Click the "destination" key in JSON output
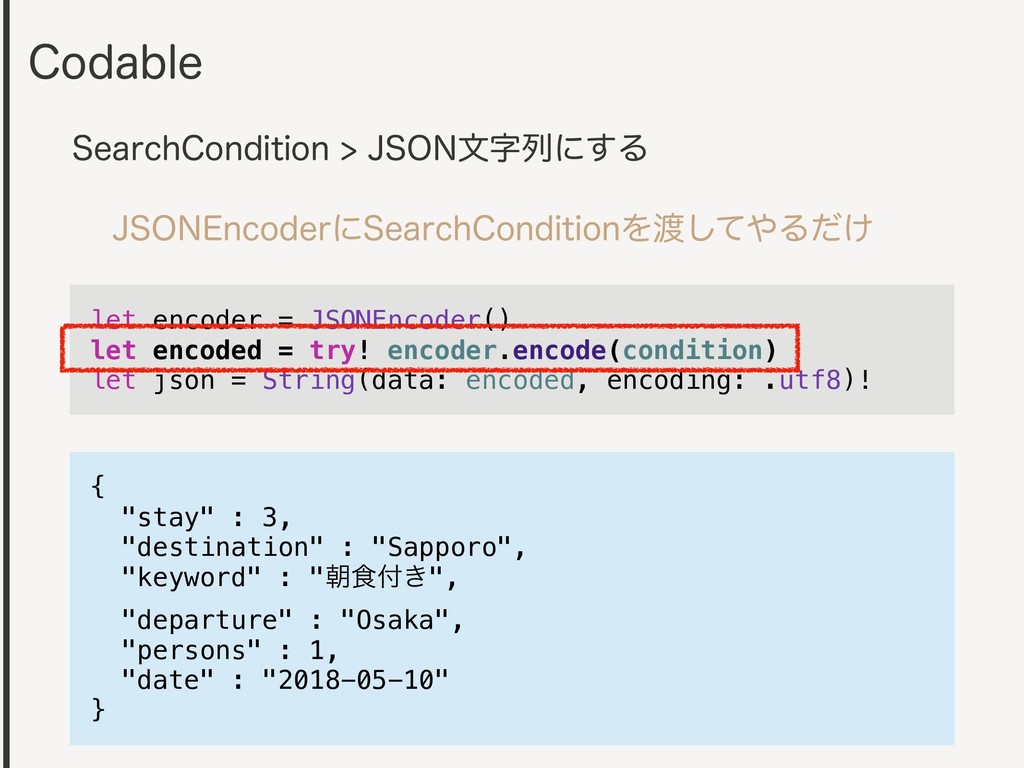 (x=222, y=547)
